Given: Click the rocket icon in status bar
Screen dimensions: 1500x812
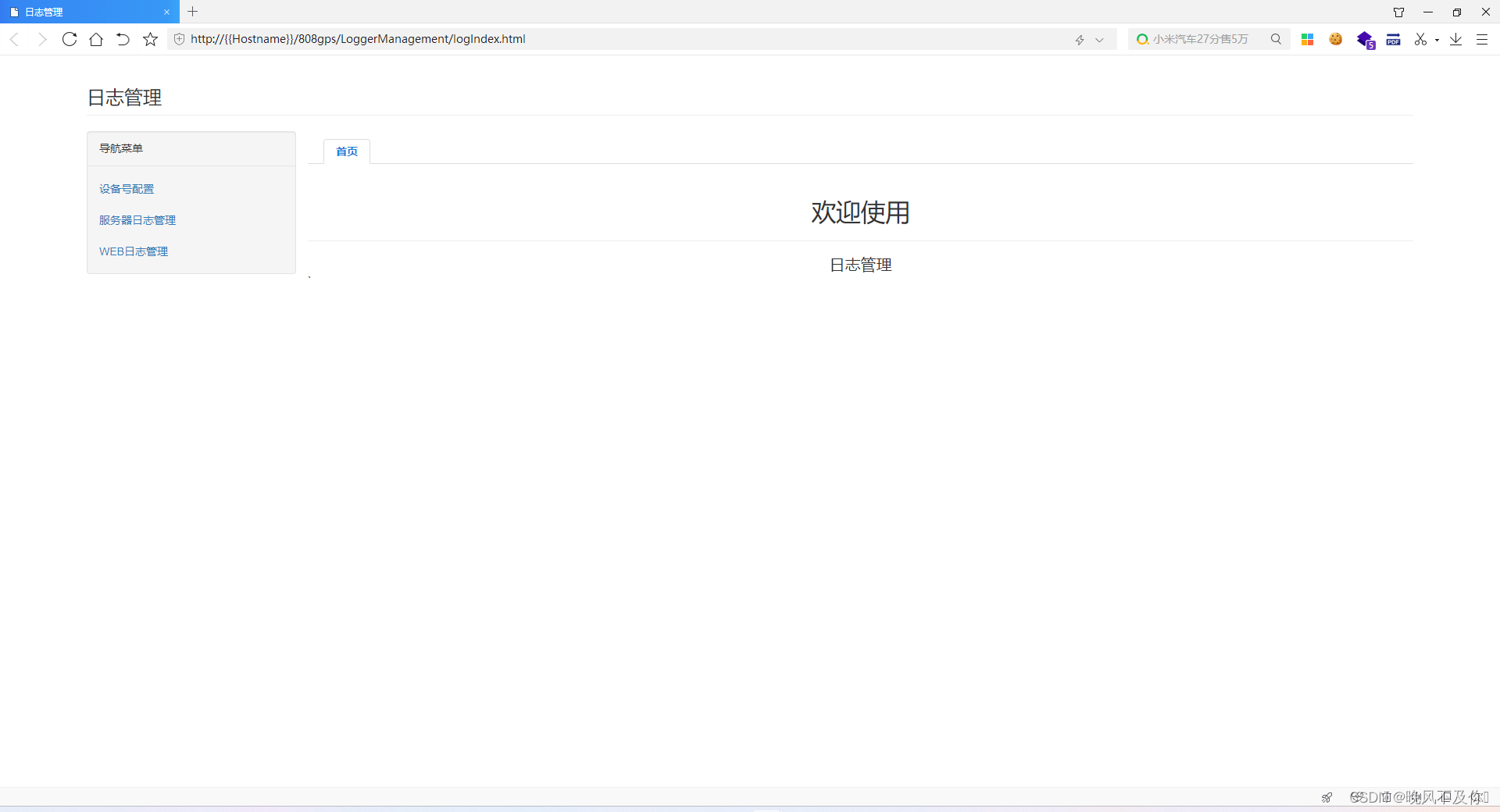Looking at the screenshot, I should tap(1327, 797).
